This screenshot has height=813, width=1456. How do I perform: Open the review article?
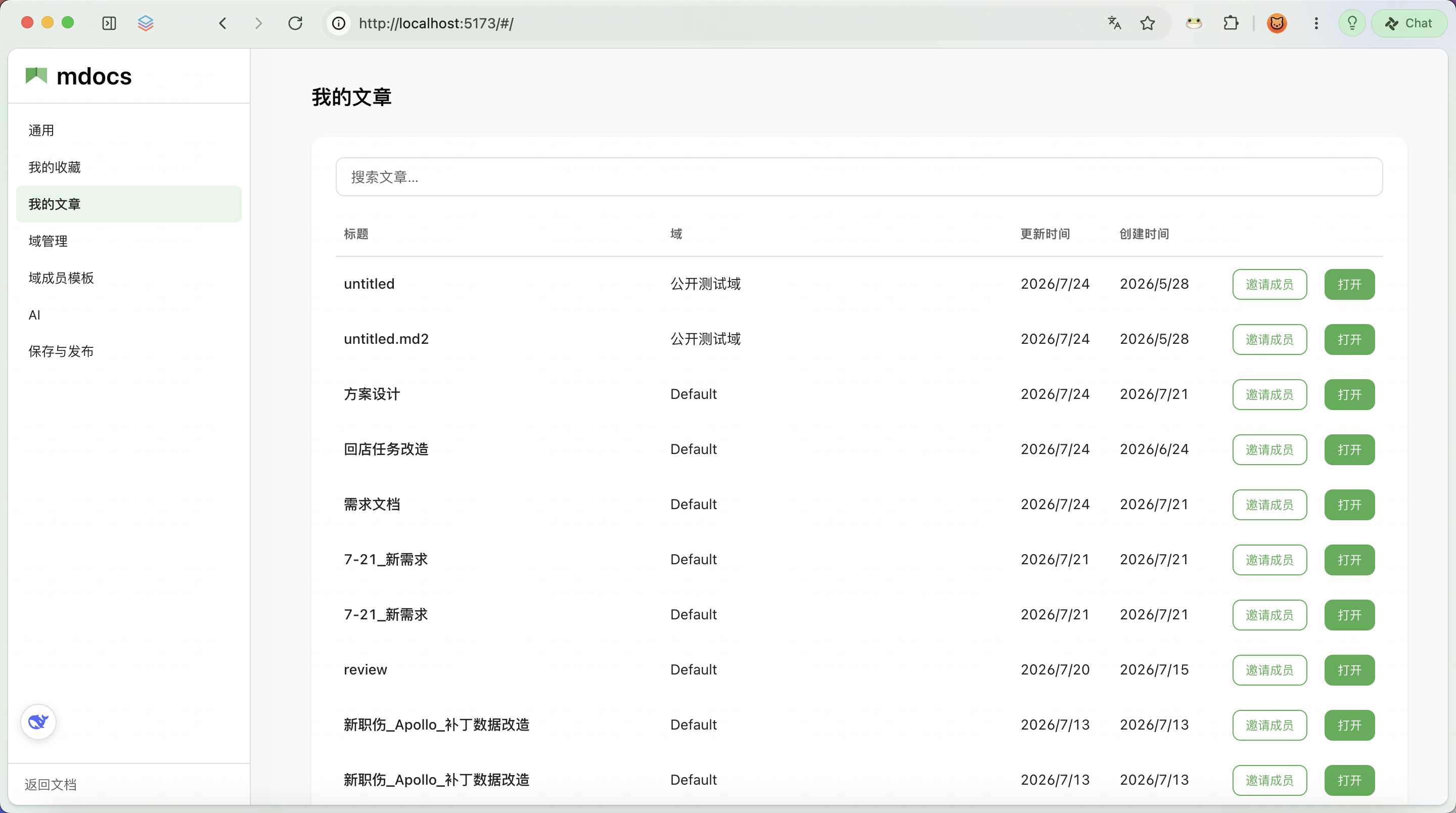(x=1349, y=670)
